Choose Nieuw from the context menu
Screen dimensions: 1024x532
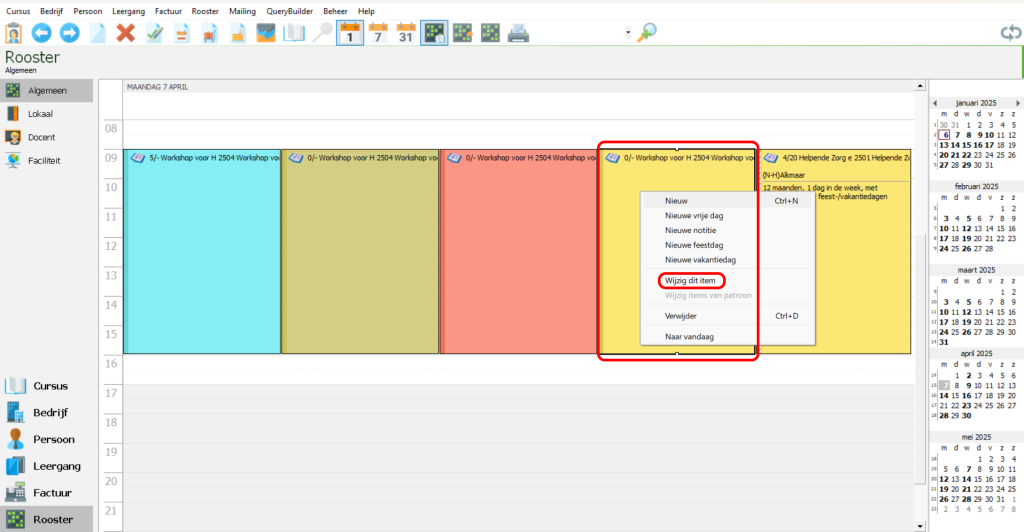728,201
